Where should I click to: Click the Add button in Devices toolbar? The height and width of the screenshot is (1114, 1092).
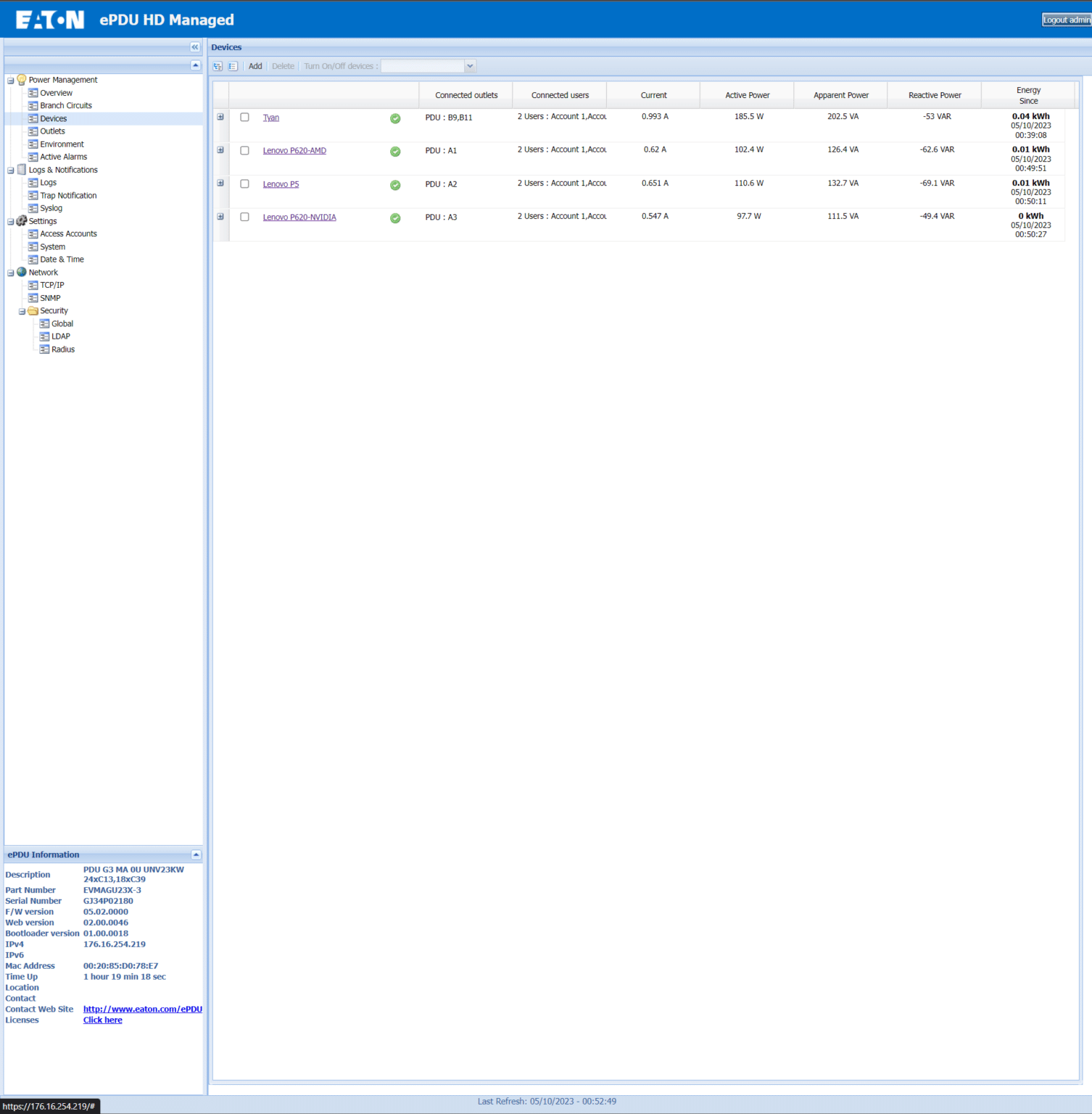point(255,66)
